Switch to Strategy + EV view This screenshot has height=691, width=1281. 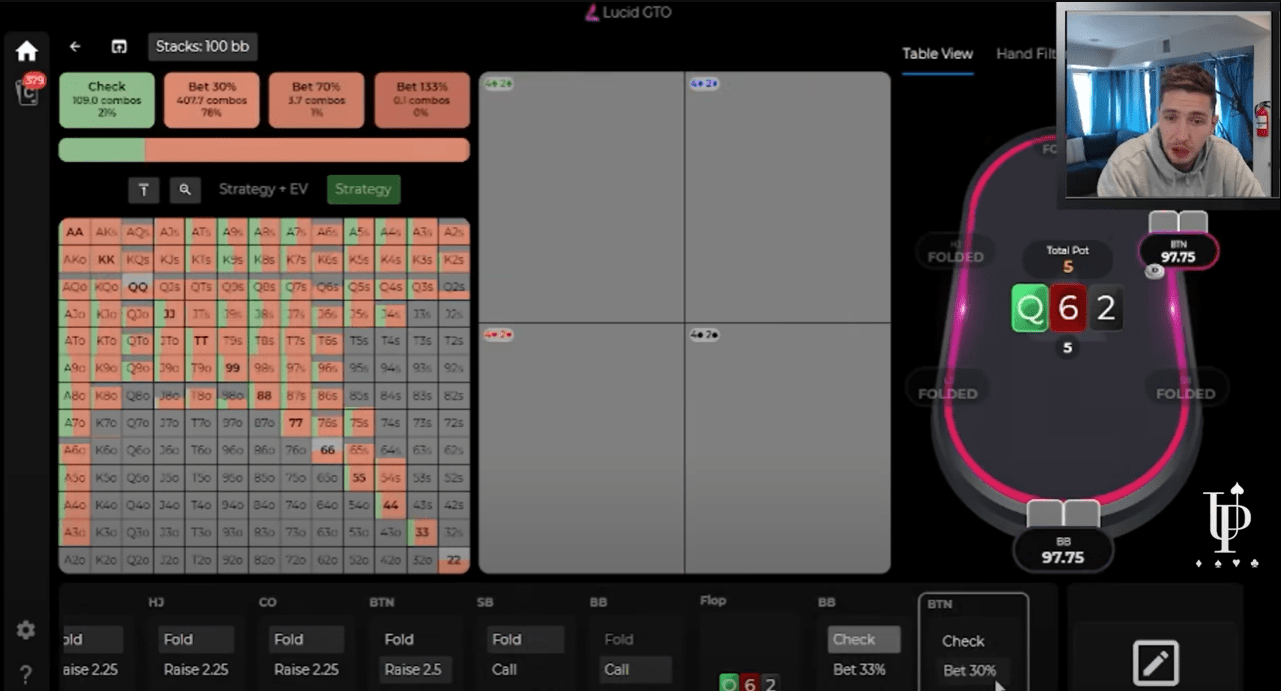click(x=263, y=189)
